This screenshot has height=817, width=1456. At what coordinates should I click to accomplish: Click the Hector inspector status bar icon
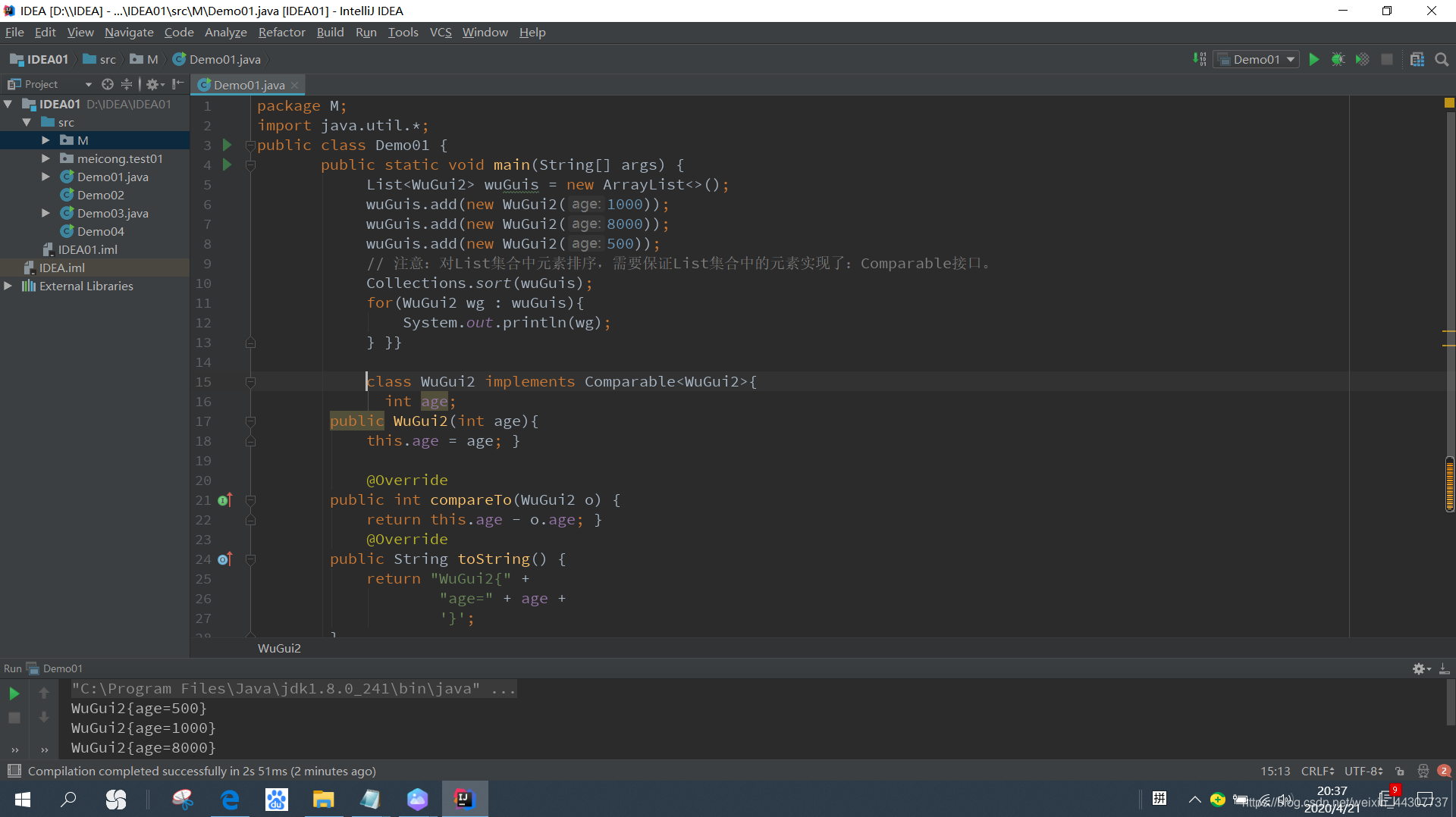click(x=1423, y=771)
